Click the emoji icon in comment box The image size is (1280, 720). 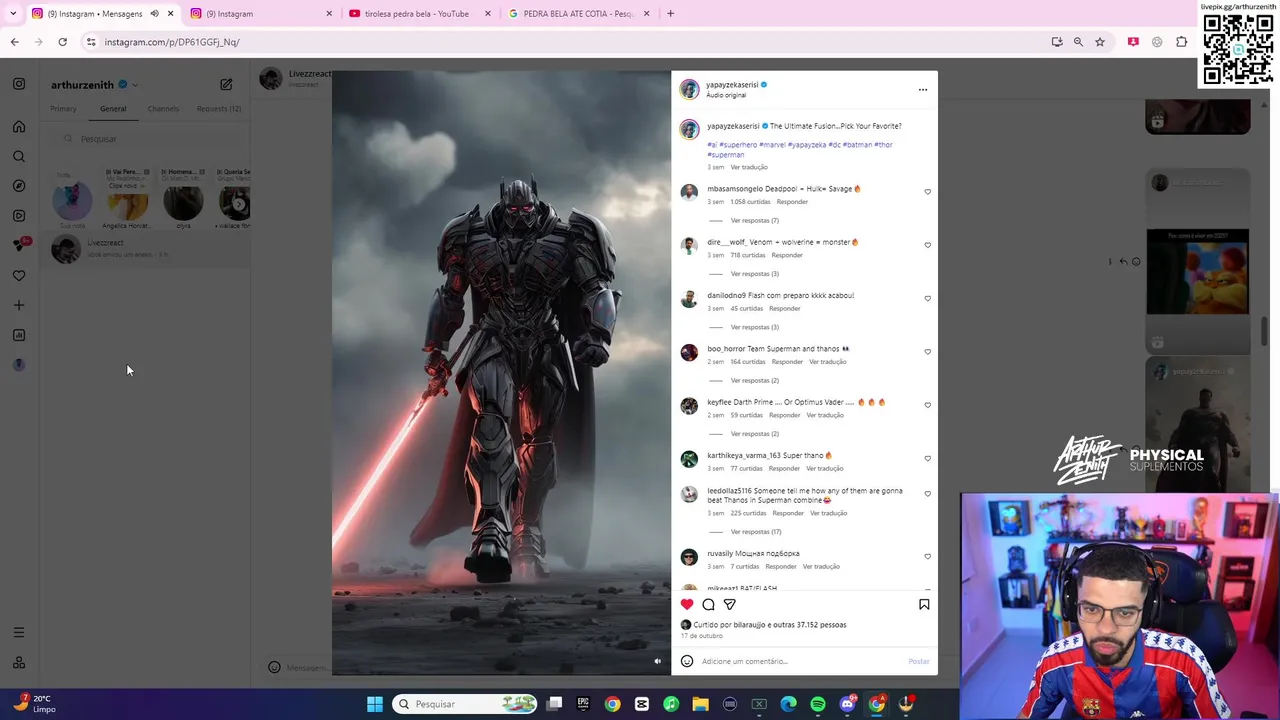pos(687,661)
